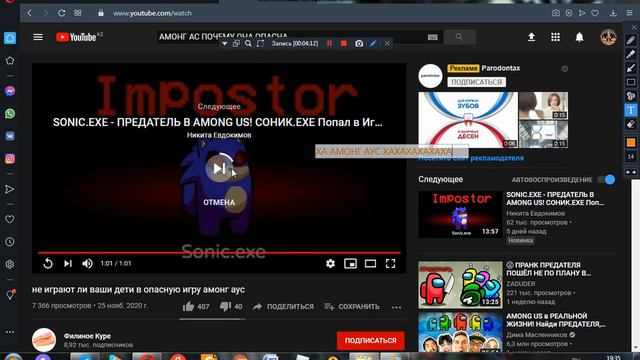Screen dimensions: 640x360
Task: Open Instagram in the browser sidebar
Action: coord(10,158)
